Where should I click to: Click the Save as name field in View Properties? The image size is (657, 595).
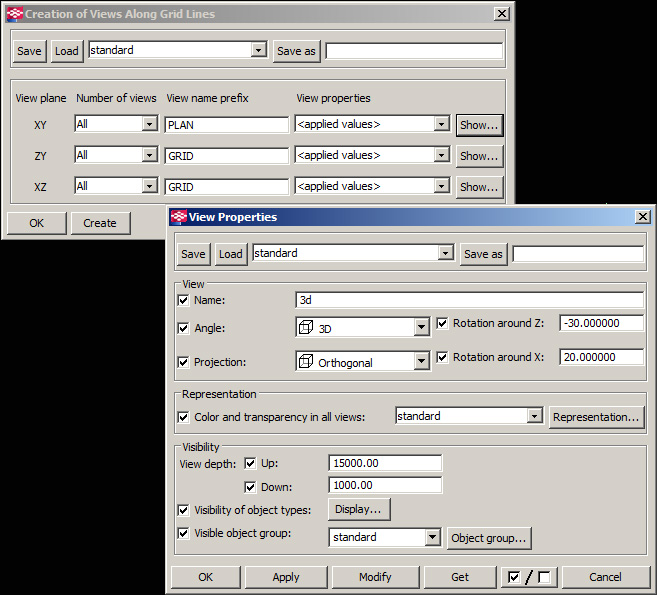[578, 254]
